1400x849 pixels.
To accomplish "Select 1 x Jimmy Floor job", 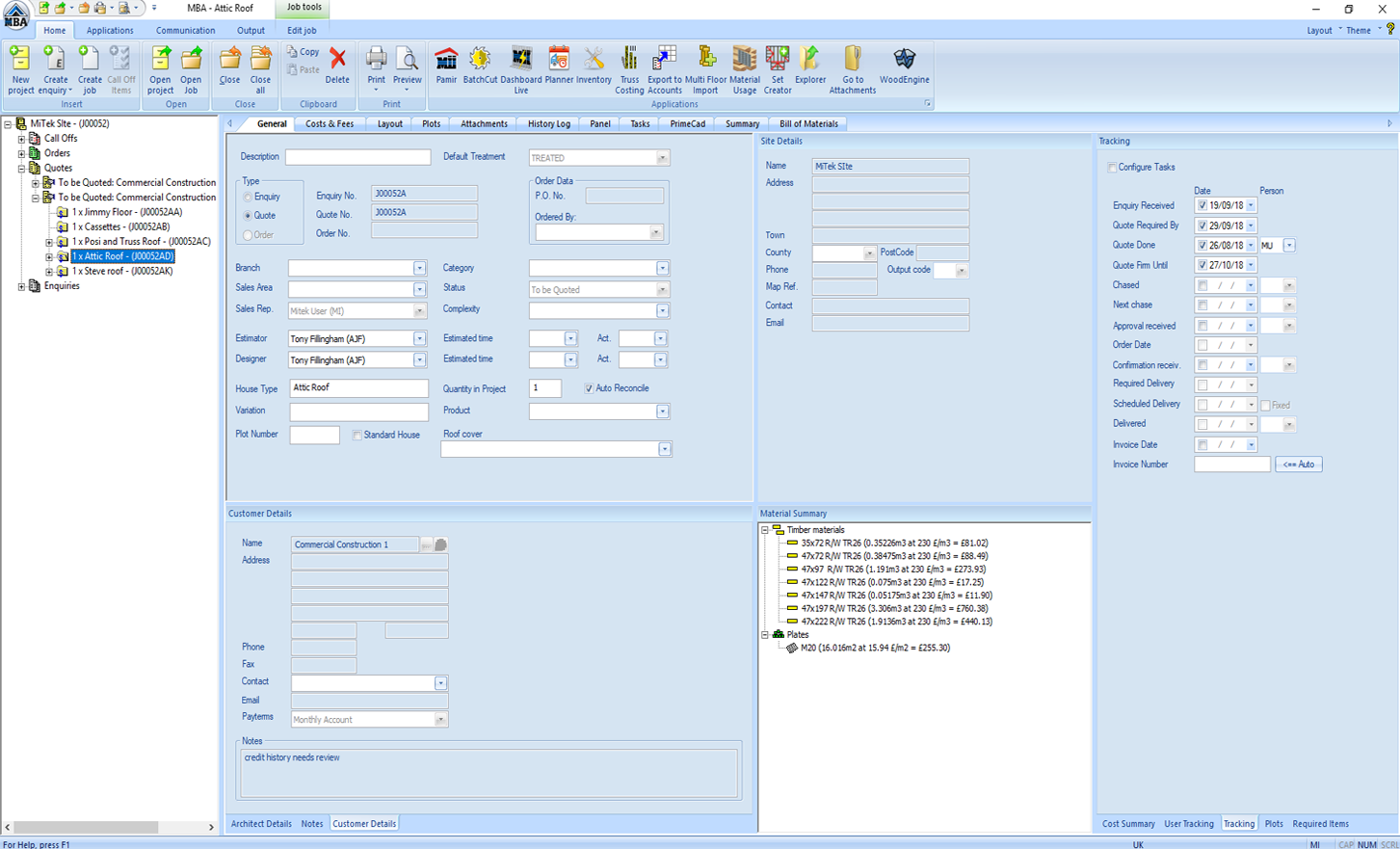I will tap(127, 212).
